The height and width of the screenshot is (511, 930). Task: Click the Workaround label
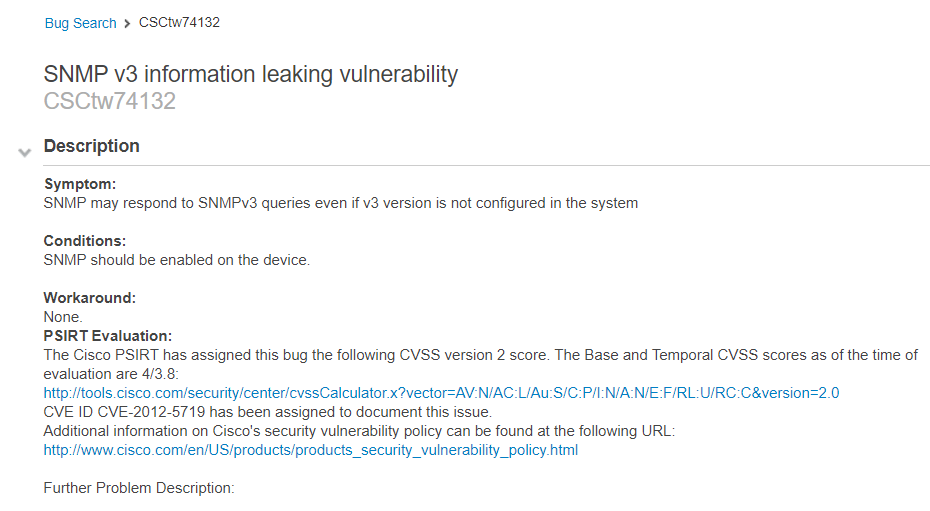tap(89, 298)
